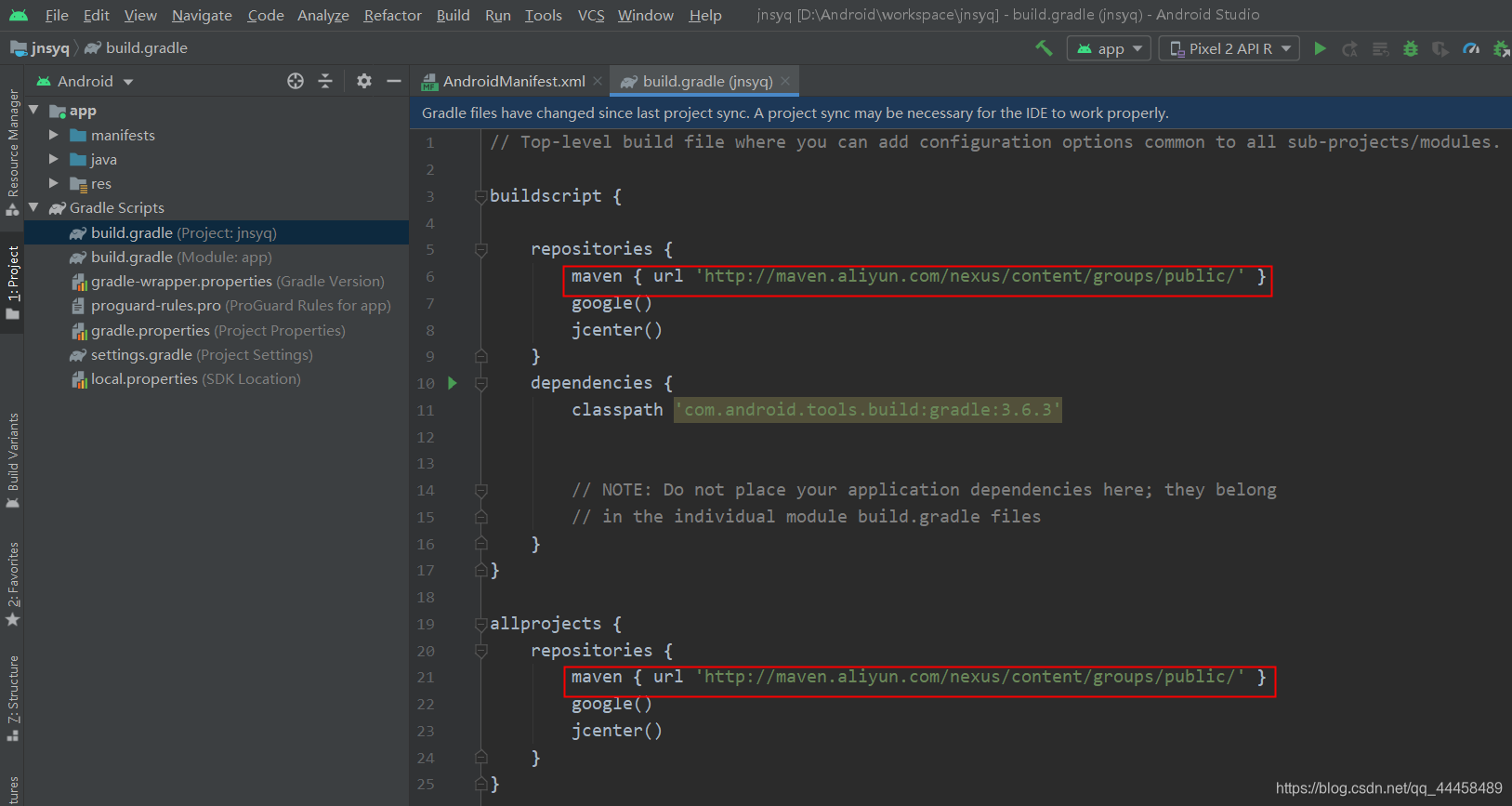This screenshot has height=806, width=1512.
Task: Open the project panel gear options
Action: pos(364,81)
